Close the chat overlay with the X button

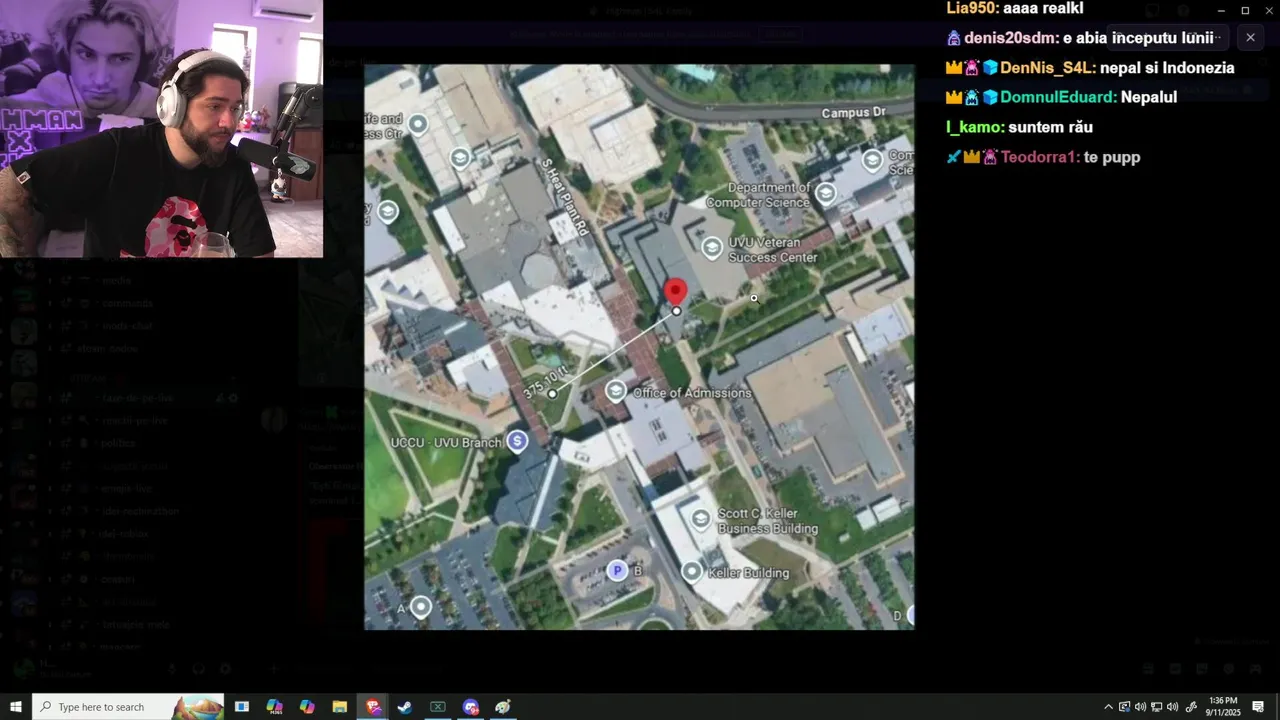1250,37
